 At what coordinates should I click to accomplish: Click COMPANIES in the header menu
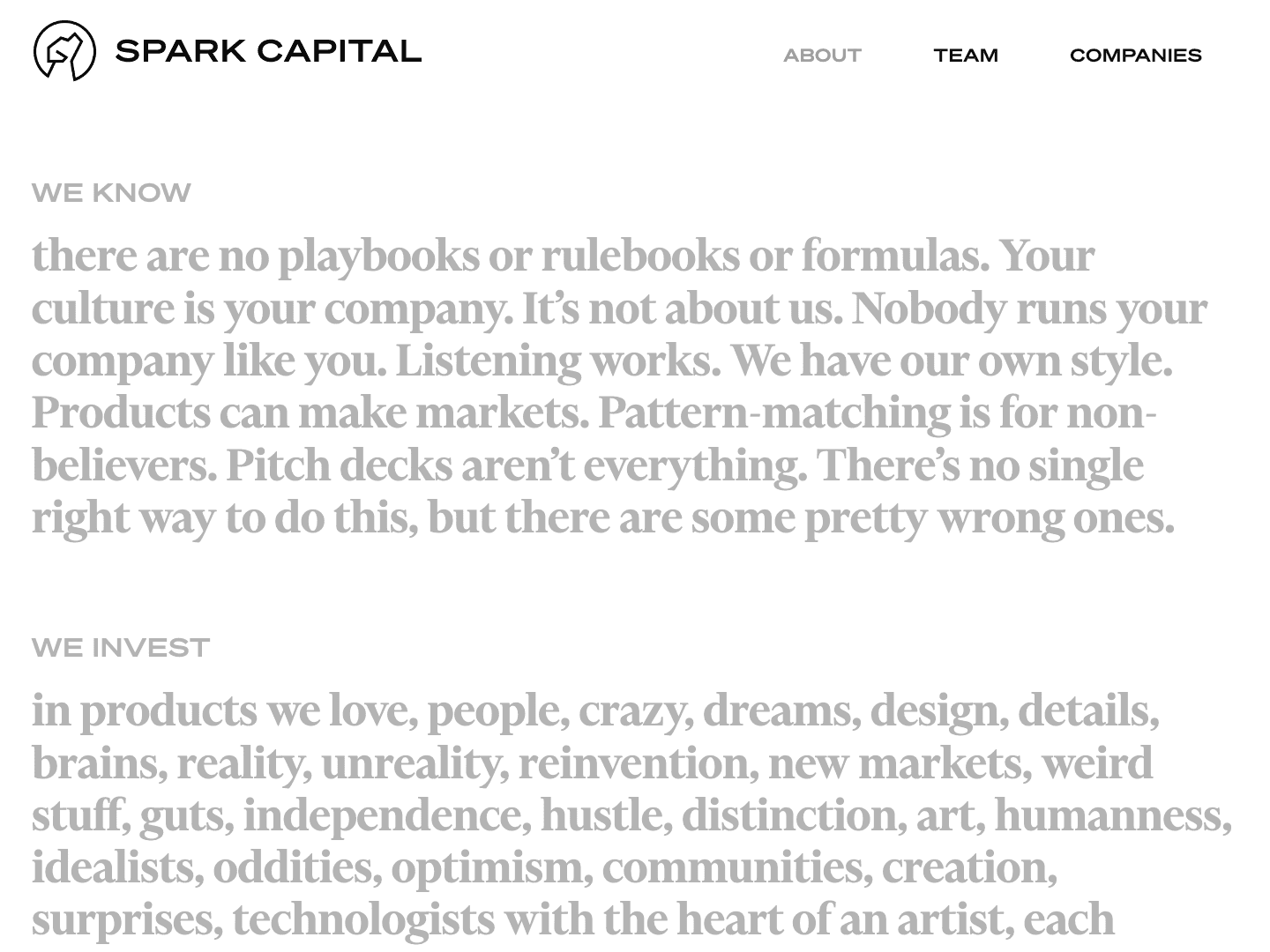coord(1136,55)
